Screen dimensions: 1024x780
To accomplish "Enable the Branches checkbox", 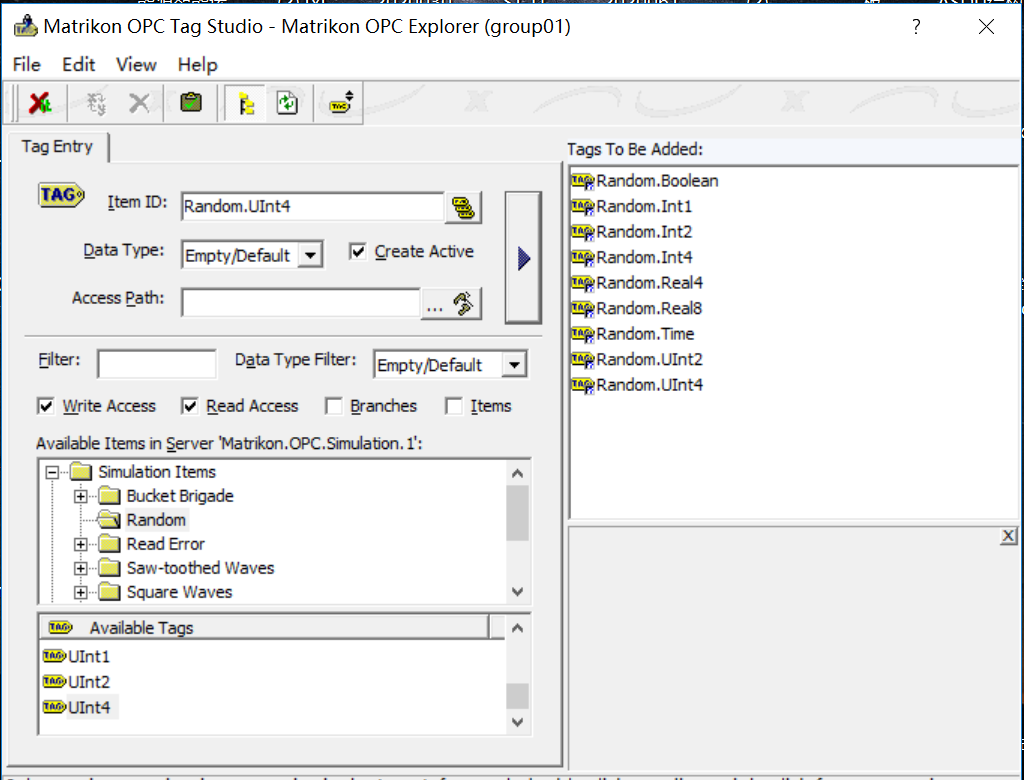I will 334,406.
